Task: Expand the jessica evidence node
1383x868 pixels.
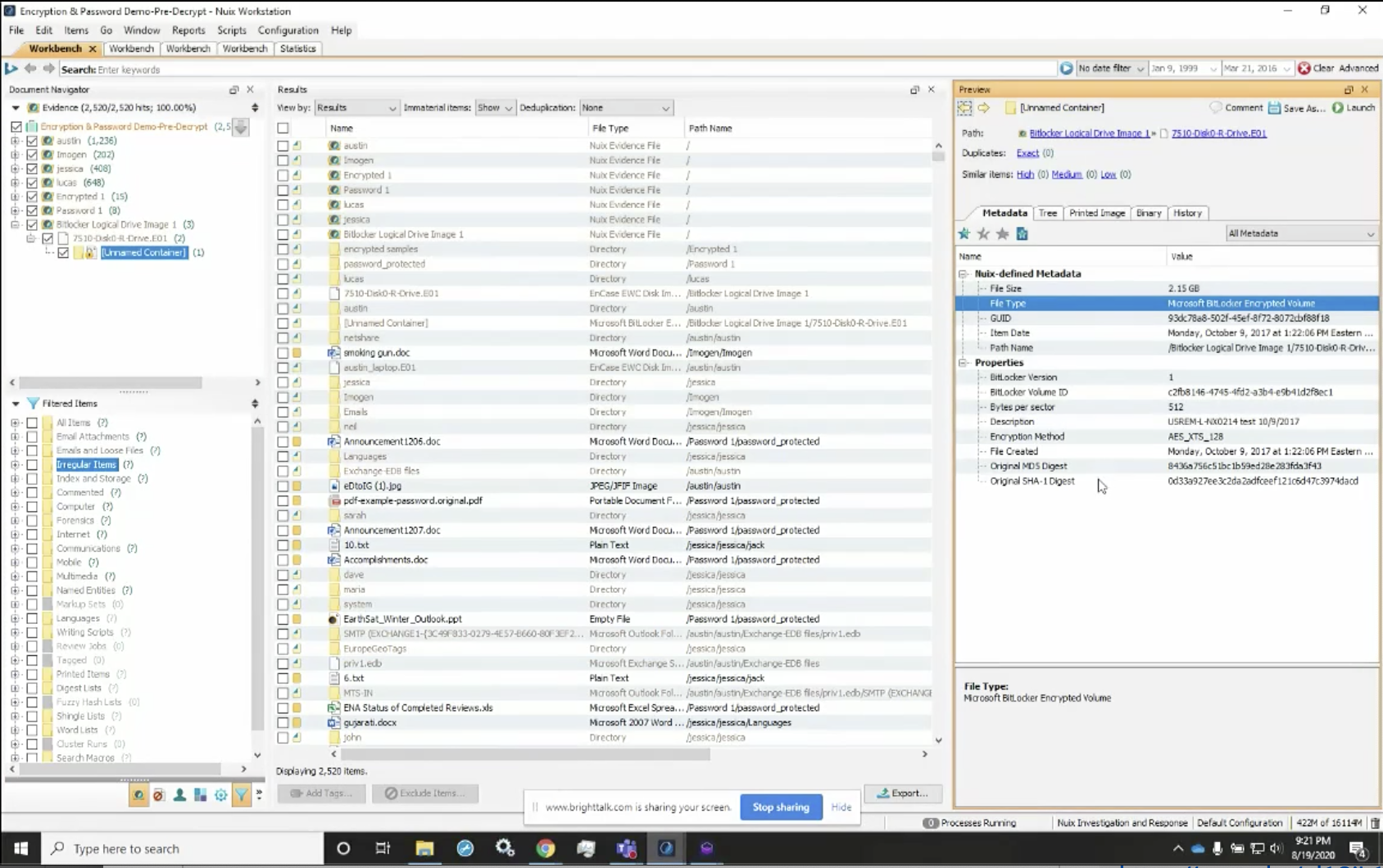Action: pos(15,169)
